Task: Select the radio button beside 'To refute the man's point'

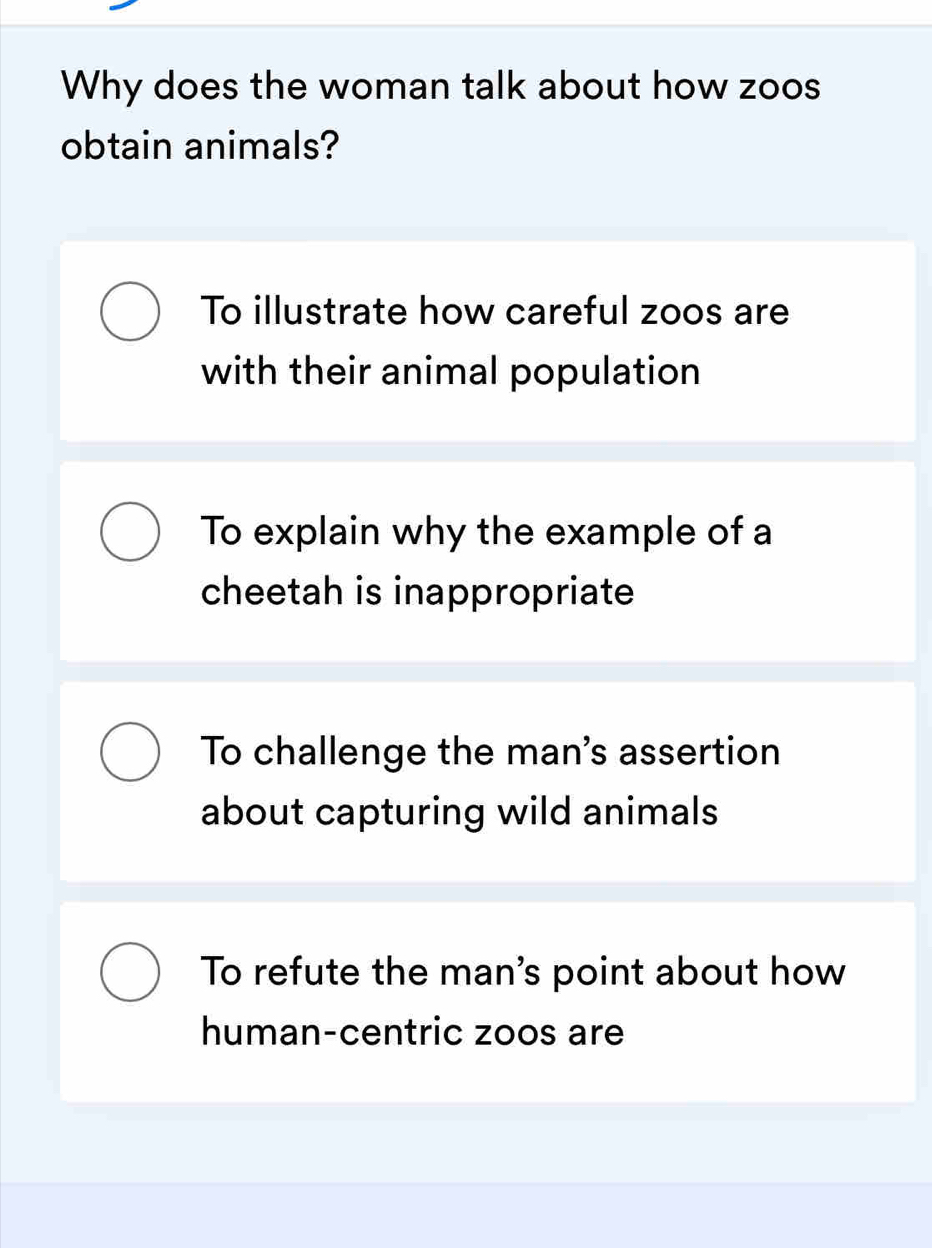Action: click(x=129, y=971)
